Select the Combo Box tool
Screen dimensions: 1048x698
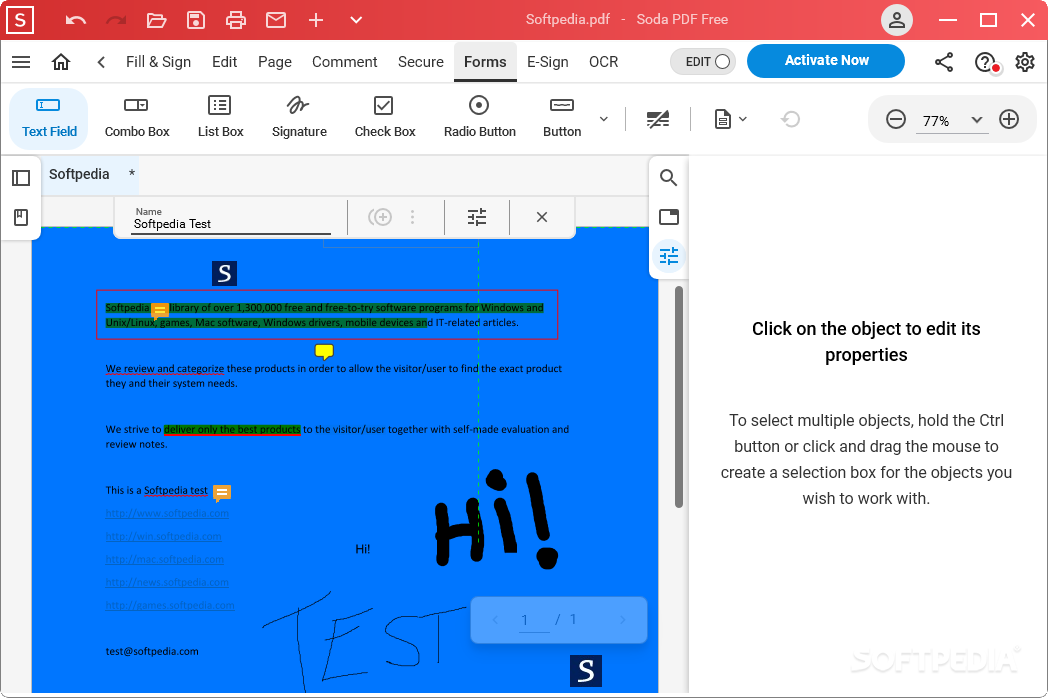(x=137, y=118)
